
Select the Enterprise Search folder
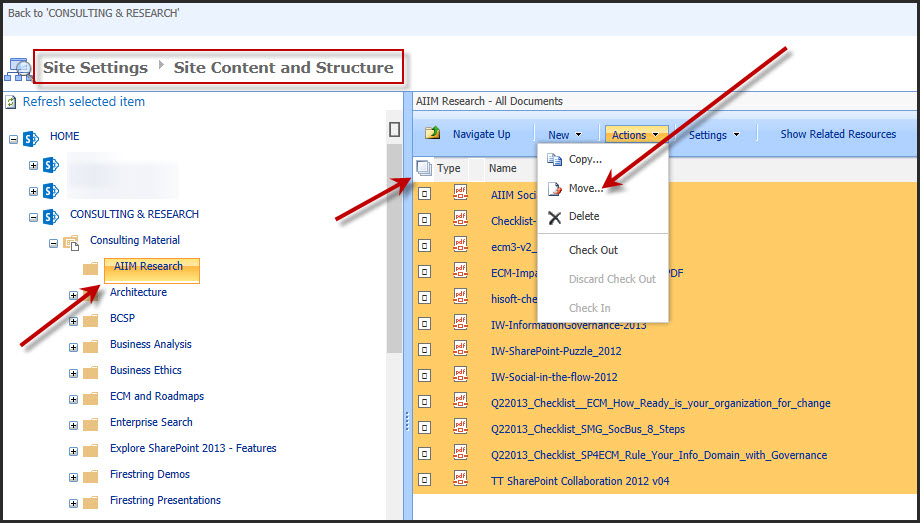click(151, 422)
